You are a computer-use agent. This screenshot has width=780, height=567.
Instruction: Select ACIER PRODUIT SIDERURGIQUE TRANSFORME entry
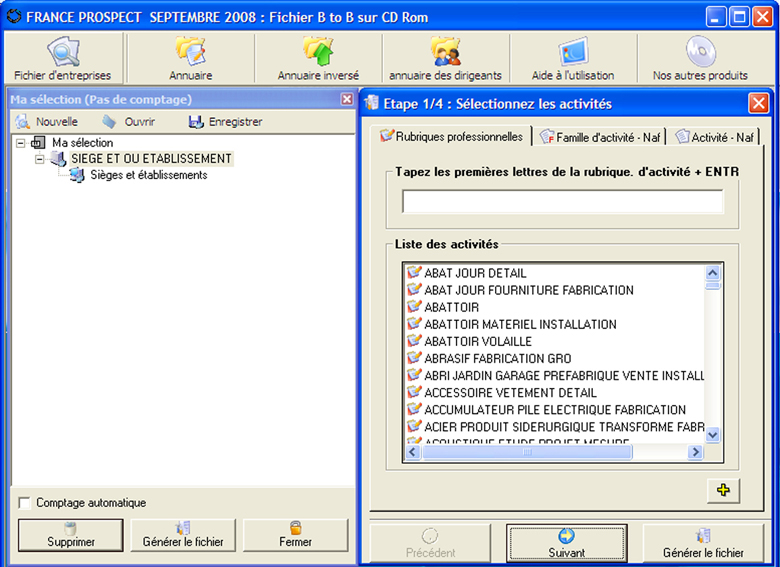[564, 427]
